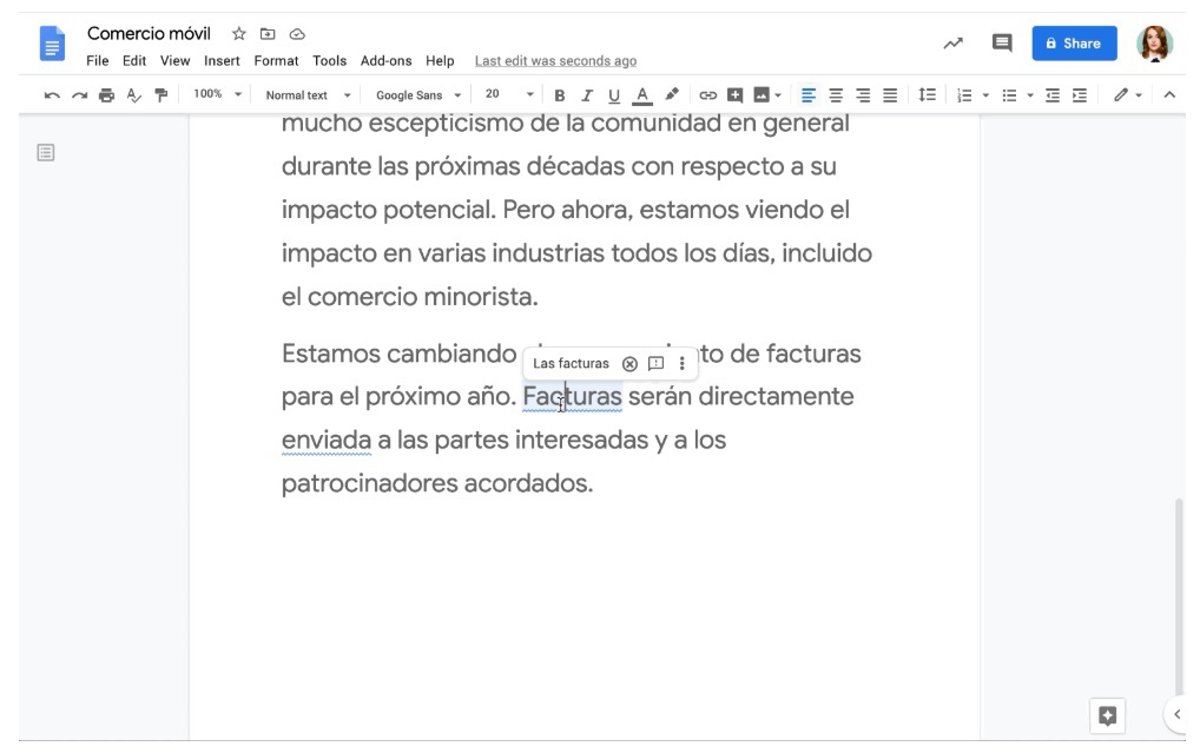
Task: Toggle bold formatting
Action: [560, 95]
